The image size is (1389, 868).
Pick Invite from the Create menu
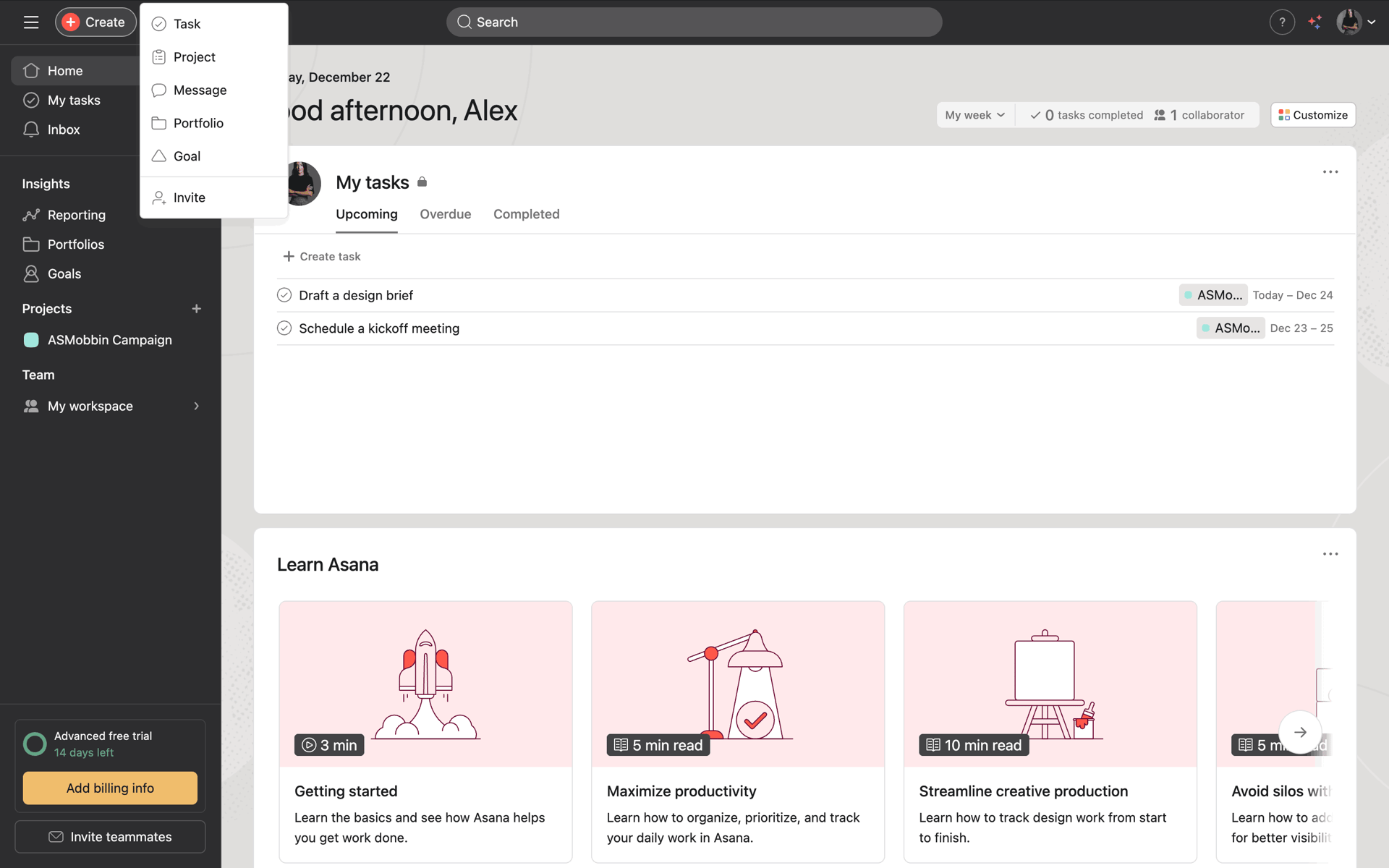coord(214,197)
